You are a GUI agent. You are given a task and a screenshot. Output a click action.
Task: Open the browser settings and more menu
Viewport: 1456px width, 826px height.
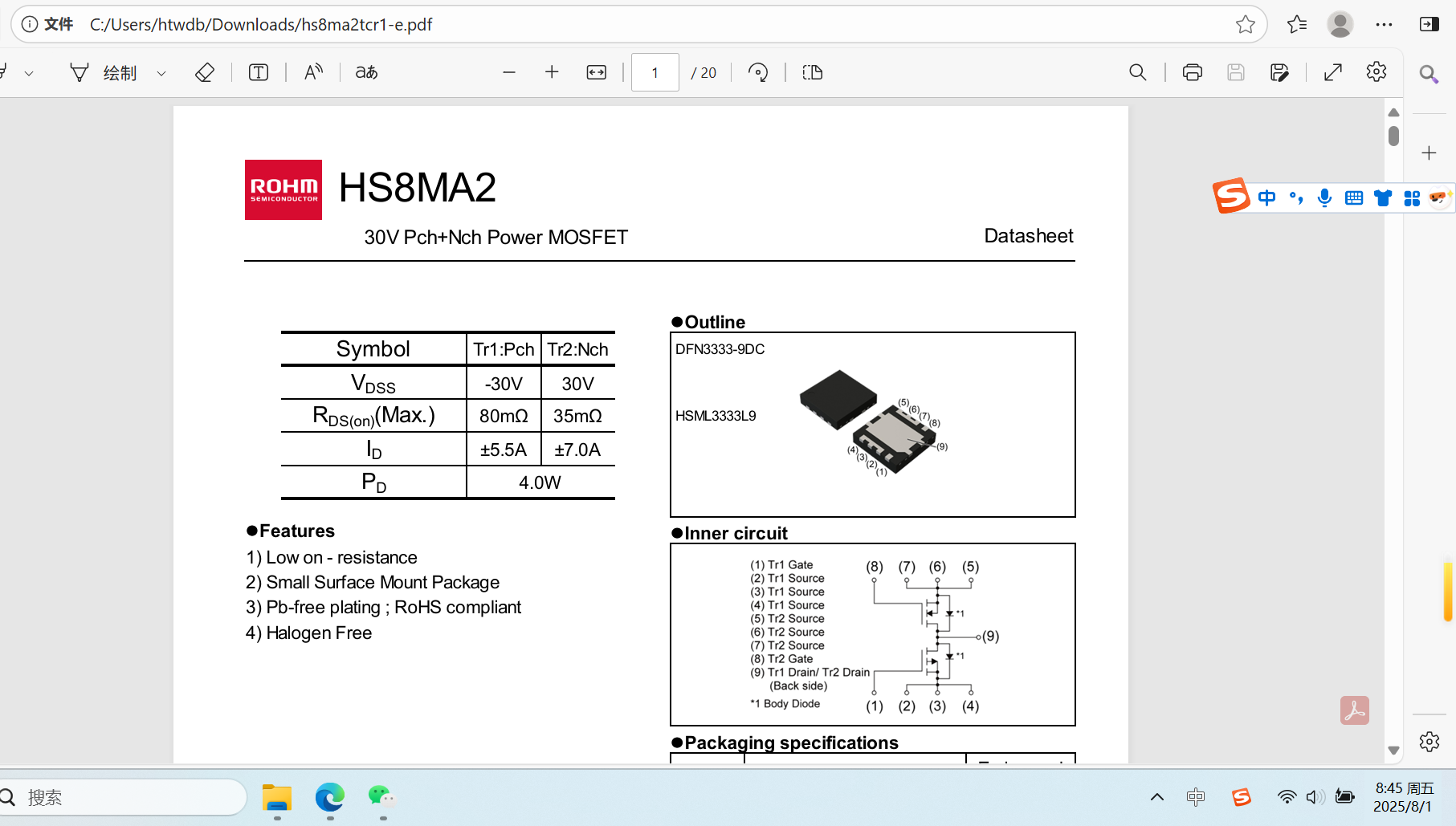click(x=1384, y=25)
